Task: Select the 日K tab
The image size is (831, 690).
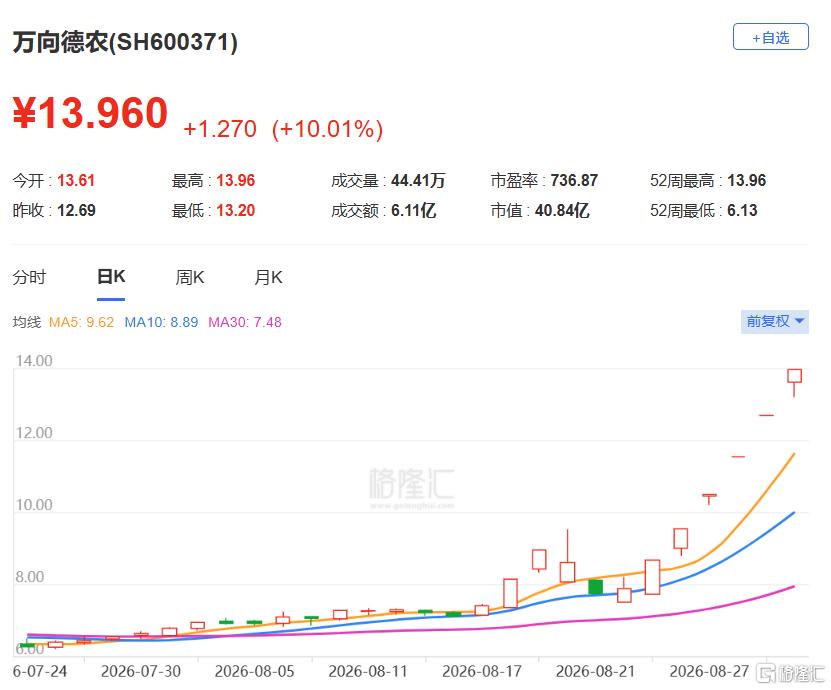Action: point(111,277)
